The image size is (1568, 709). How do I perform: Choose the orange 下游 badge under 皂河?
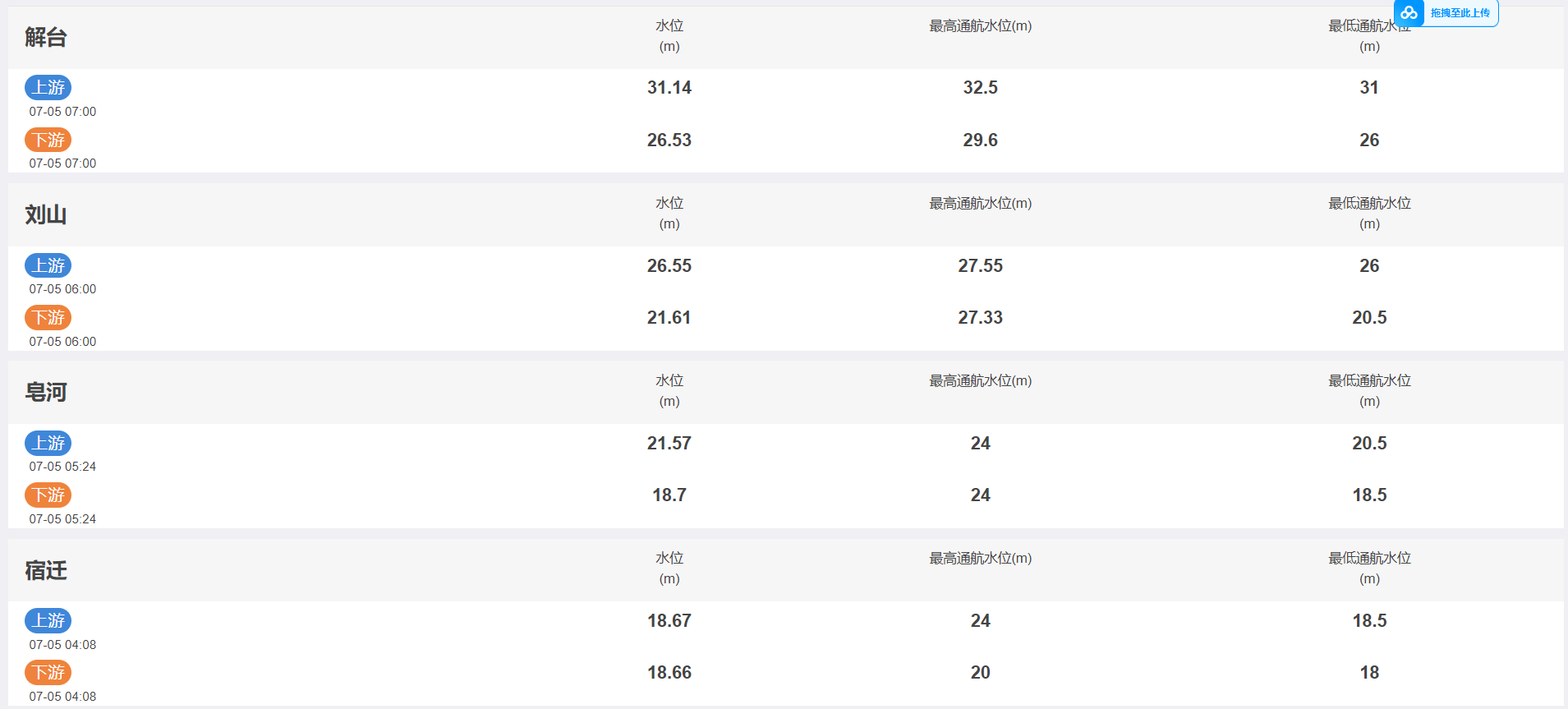point(48,495)
